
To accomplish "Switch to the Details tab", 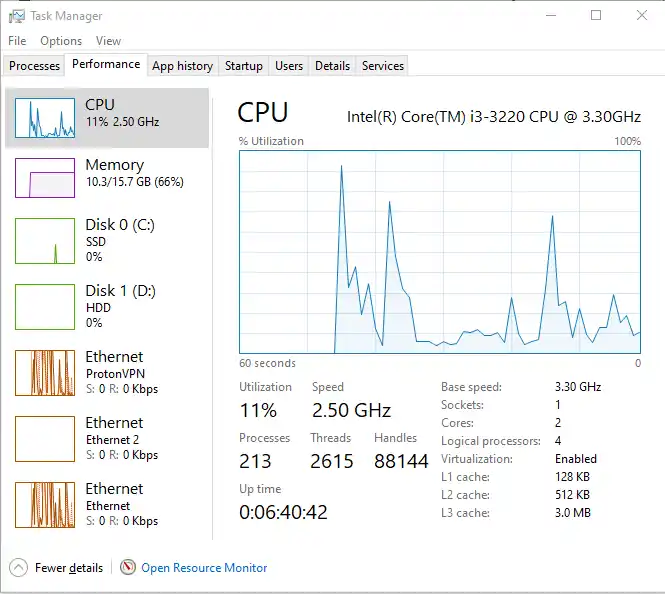I will pyautogui.click(x=332, y=66).
